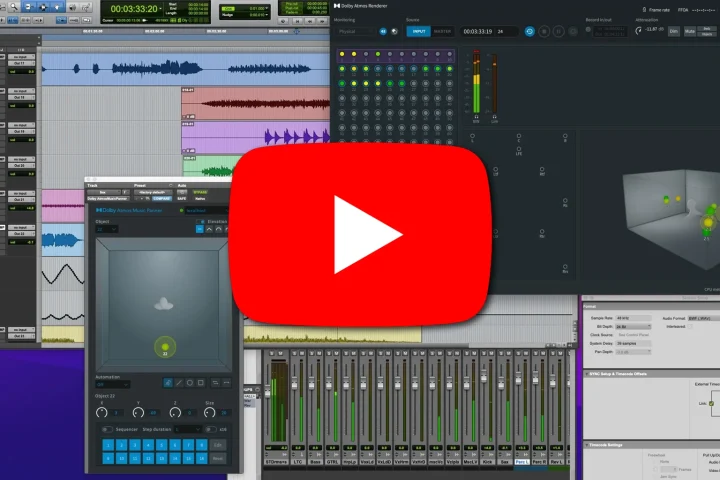The width and height of the screenshot is (720, 480).
Task: Click the sequencer Edit button
Action: pos(218,445)
